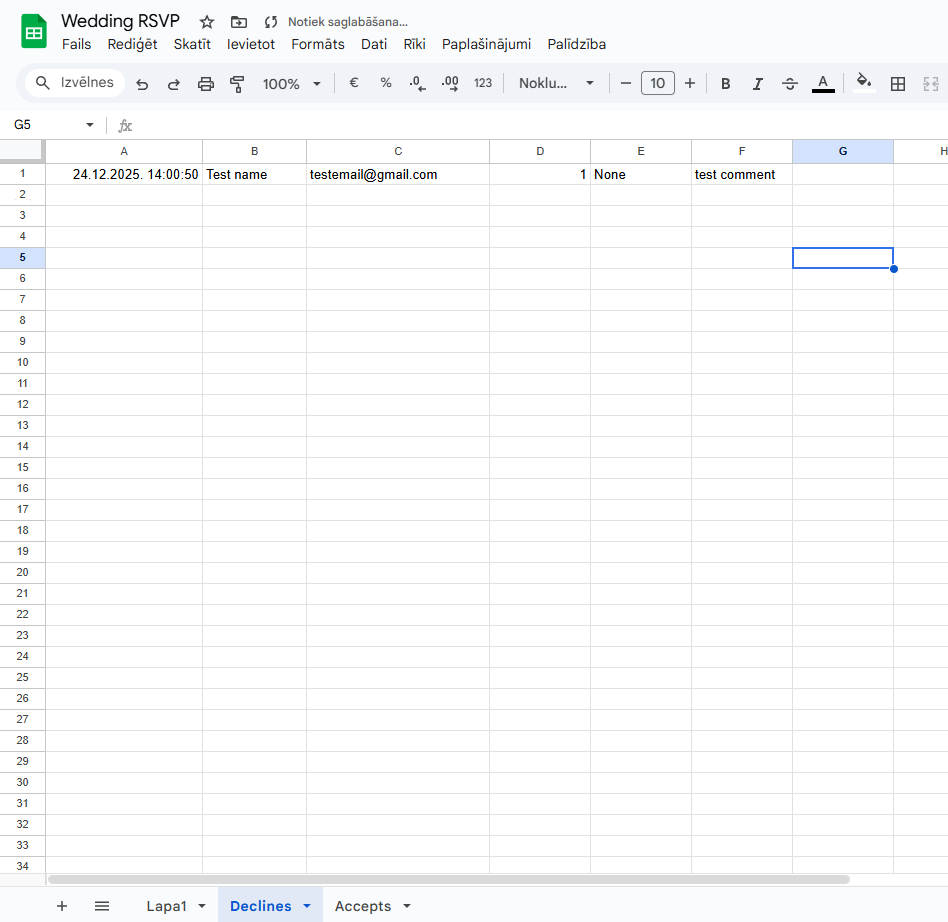This screenshot has height=922, width=948.
Task: Open the fill color paint bucket
Action: 864,83
